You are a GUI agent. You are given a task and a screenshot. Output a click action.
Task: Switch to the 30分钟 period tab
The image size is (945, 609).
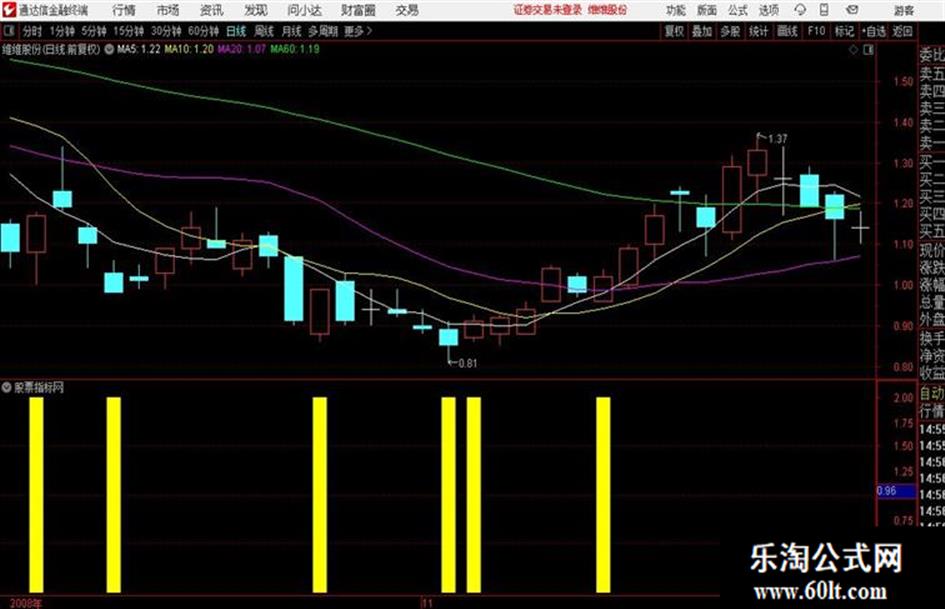click(166, 31)
